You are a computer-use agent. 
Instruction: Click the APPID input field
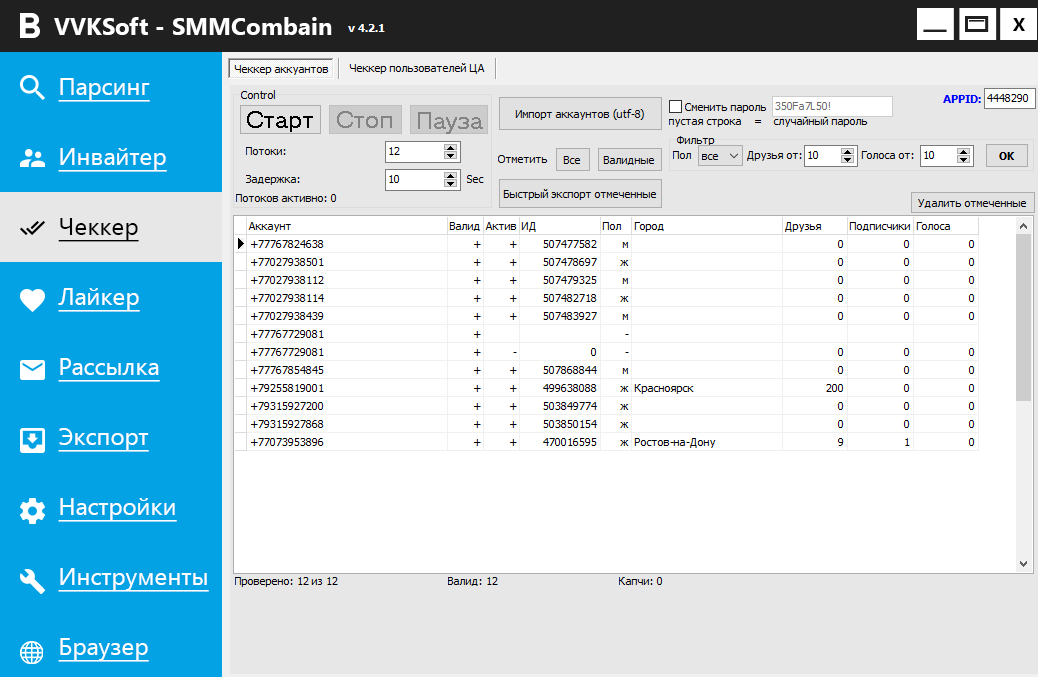coord(1009,99)
